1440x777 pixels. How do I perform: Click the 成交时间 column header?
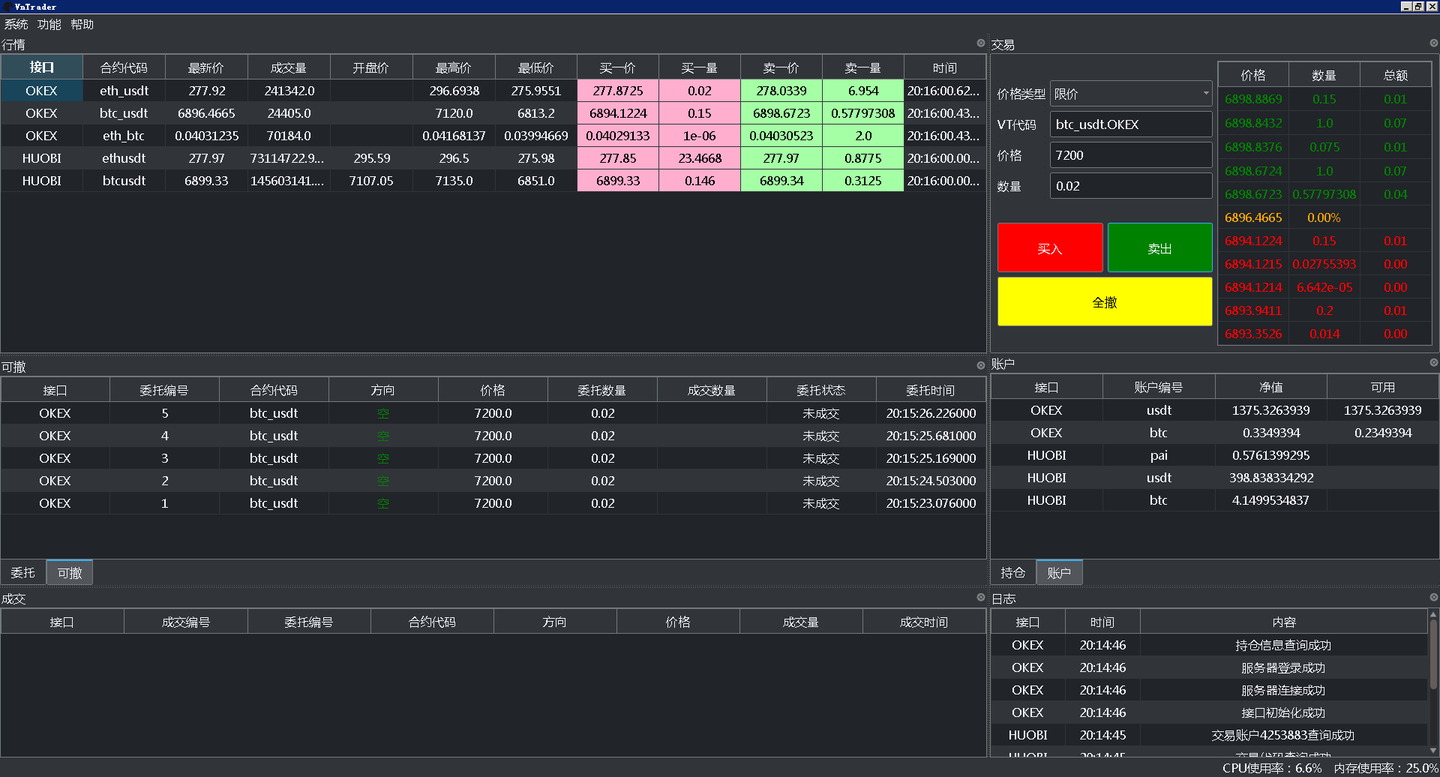924,622
